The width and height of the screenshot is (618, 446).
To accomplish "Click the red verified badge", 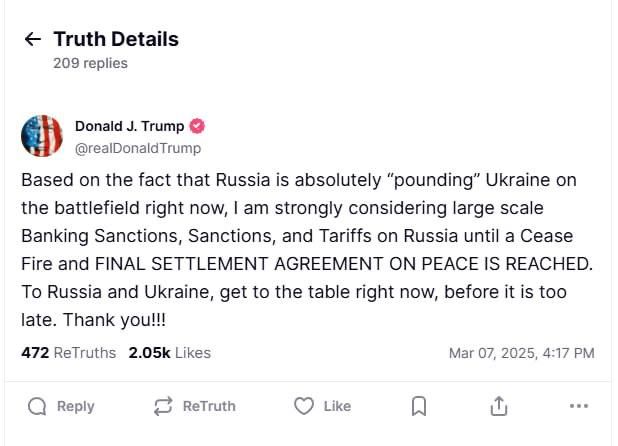I will (x=198, y=126).
